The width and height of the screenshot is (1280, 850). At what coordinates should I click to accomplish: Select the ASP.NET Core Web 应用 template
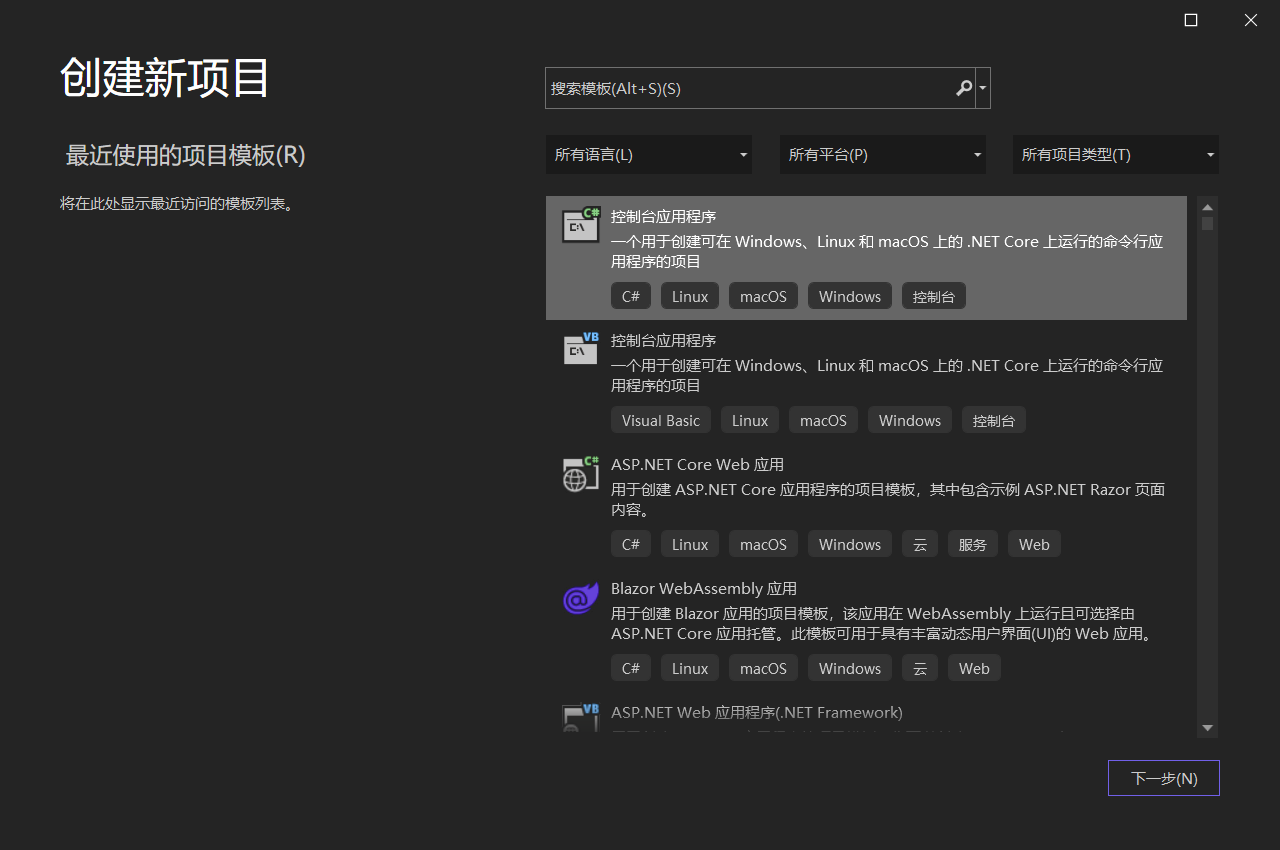697,465
